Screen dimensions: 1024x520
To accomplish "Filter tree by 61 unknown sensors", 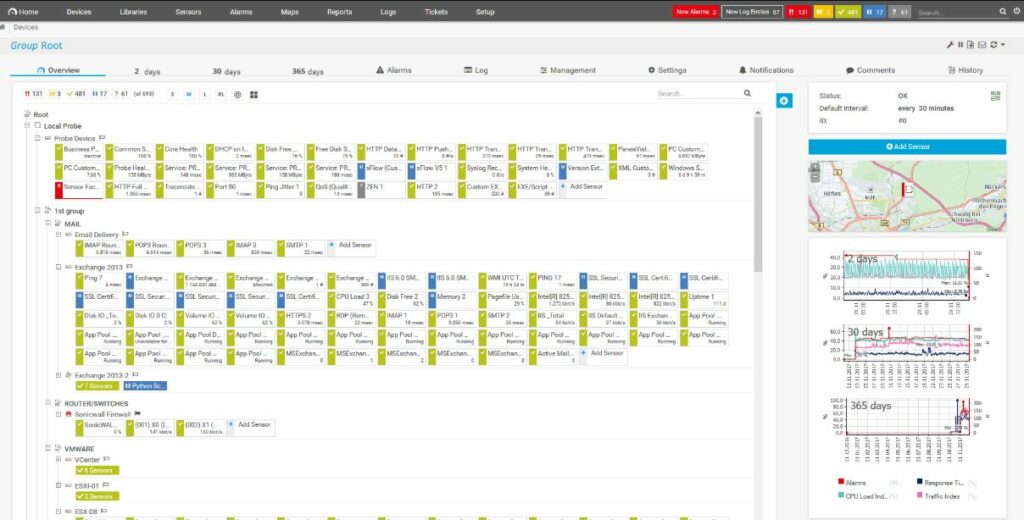I will (121, 94).
